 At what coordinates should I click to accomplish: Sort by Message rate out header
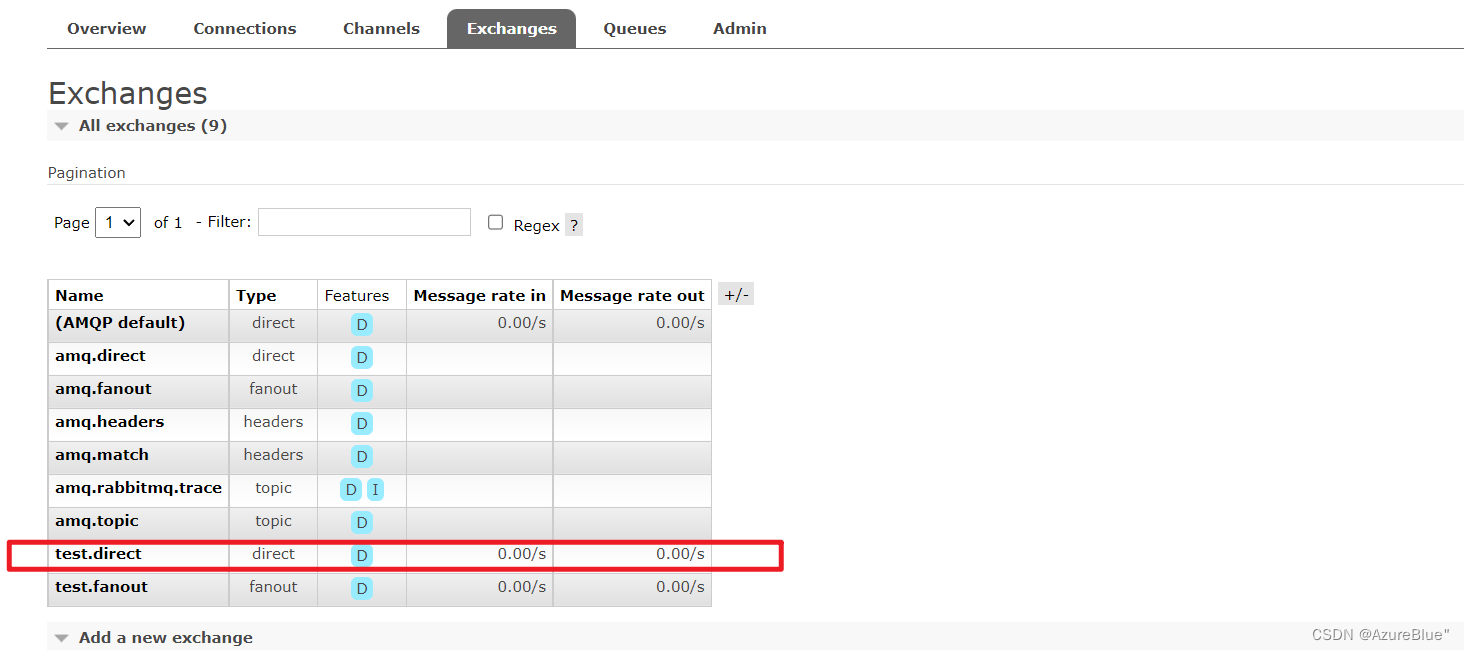(x=632, y=295)
